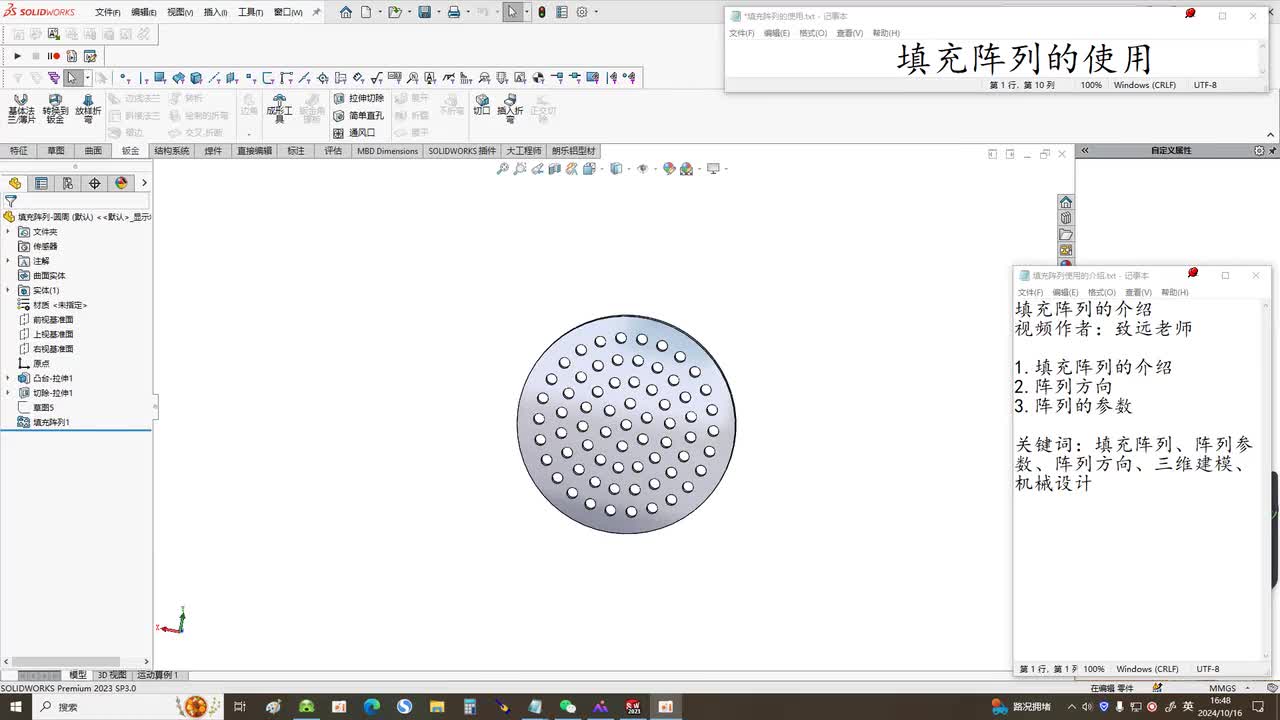1280x720 pixels.
Task: Click the SOLIDWORKS Resources home icon in the task pane
Action: coord(1066,202)
